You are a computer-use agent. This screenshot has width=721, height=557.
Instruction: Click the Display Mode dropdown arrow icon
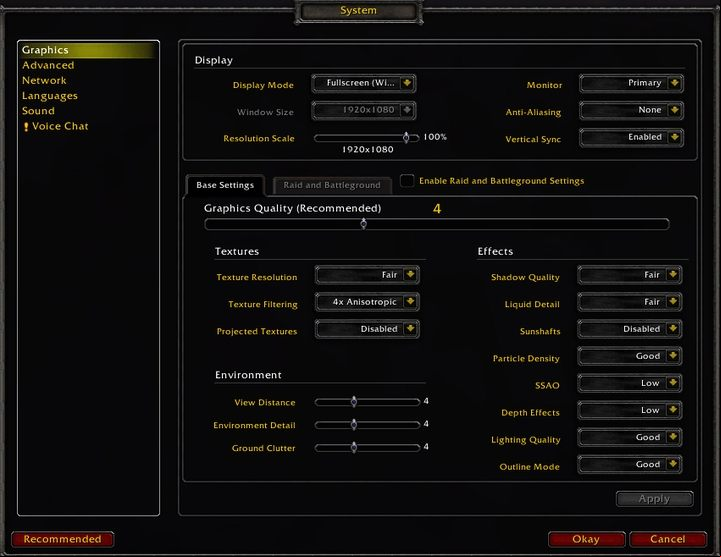click(407, 83)
